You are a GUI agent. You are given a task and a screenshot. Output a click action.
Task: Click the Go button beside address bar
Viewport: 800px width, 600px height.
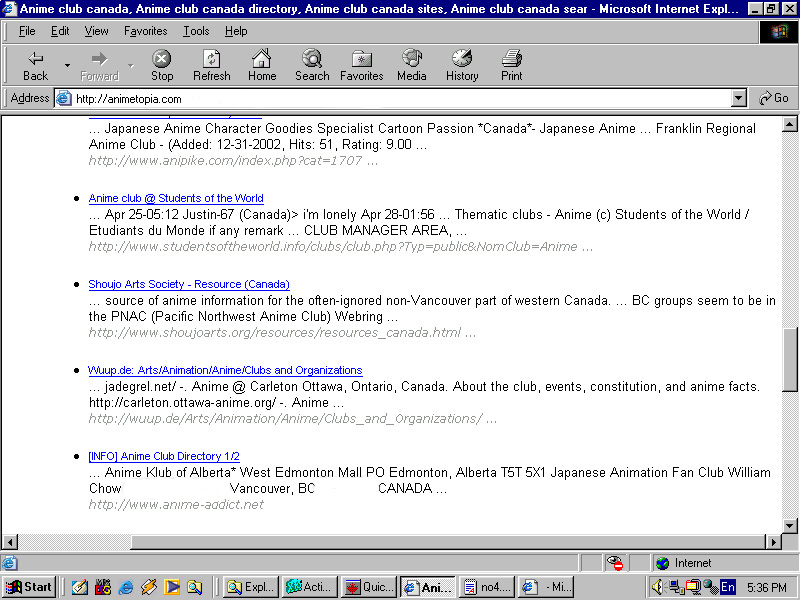tap(773, 98)
